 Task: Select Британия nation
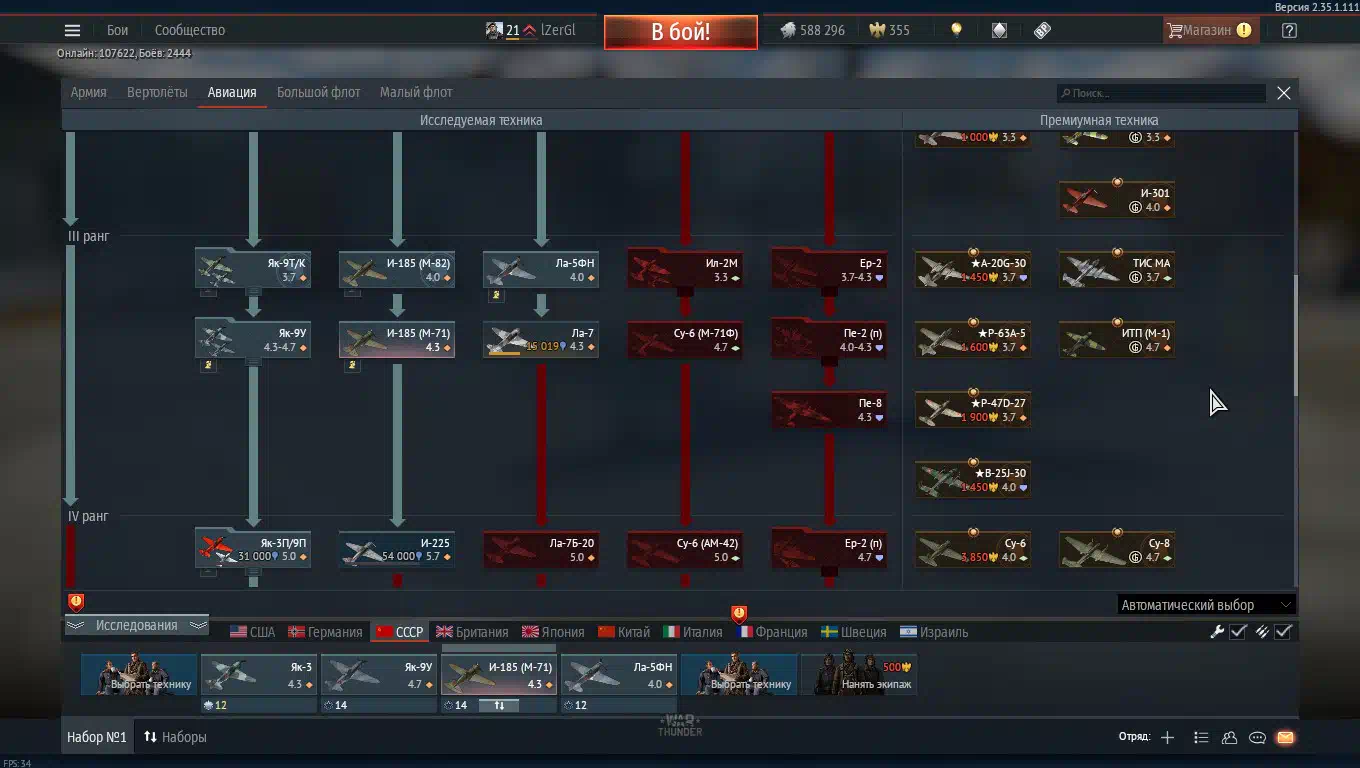tap(472, 632)
